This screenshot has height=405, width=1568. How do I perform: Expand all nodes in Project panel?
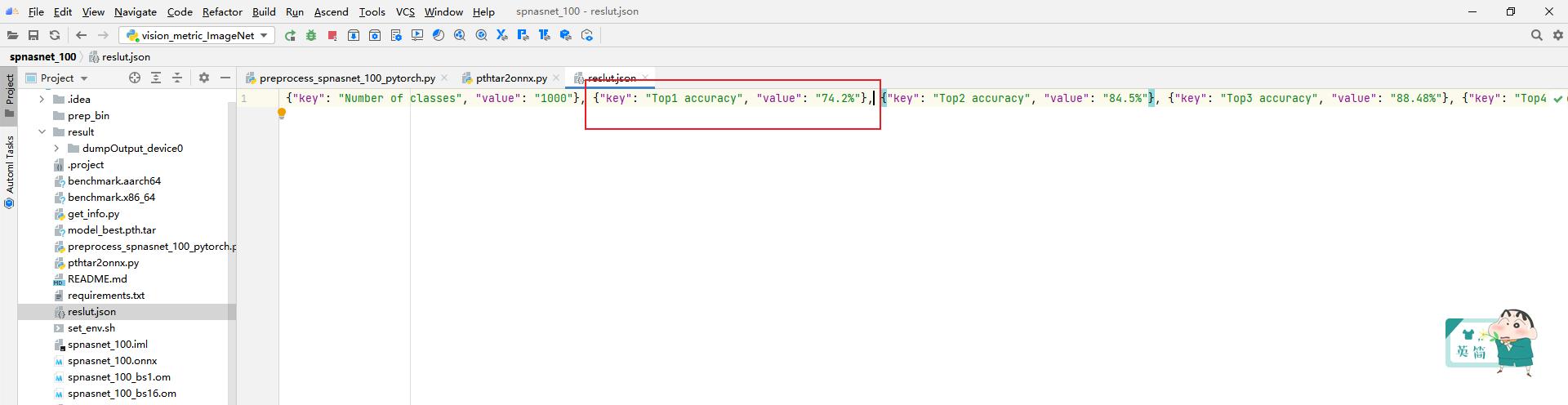pyautogui.click(x=156, y=78)
